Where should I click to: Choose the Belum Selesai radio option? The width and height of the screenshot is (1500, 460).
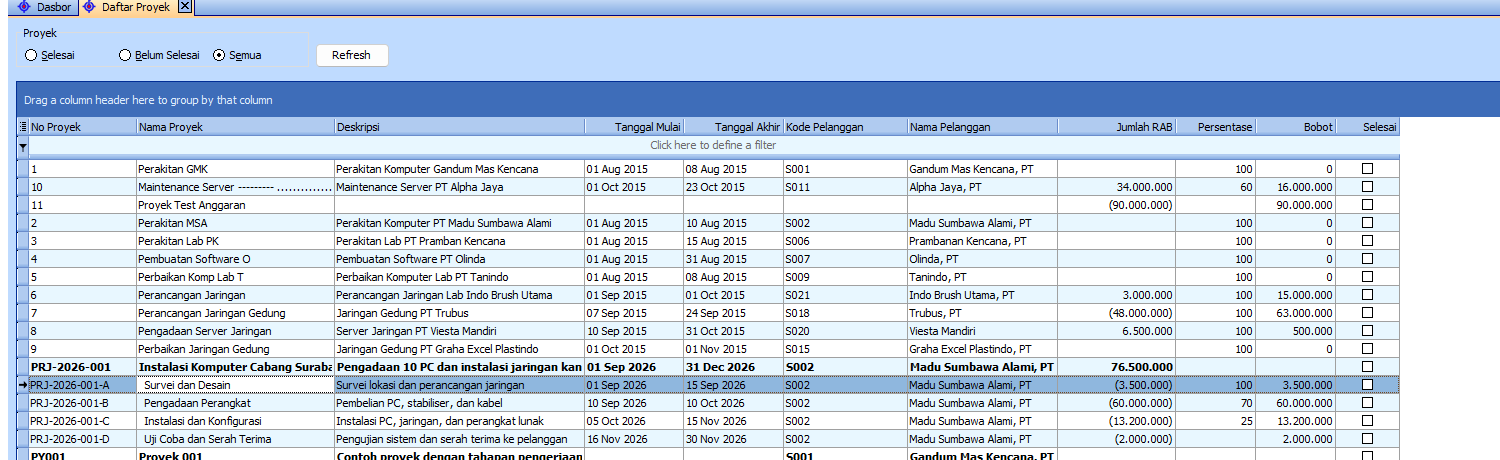125,55
